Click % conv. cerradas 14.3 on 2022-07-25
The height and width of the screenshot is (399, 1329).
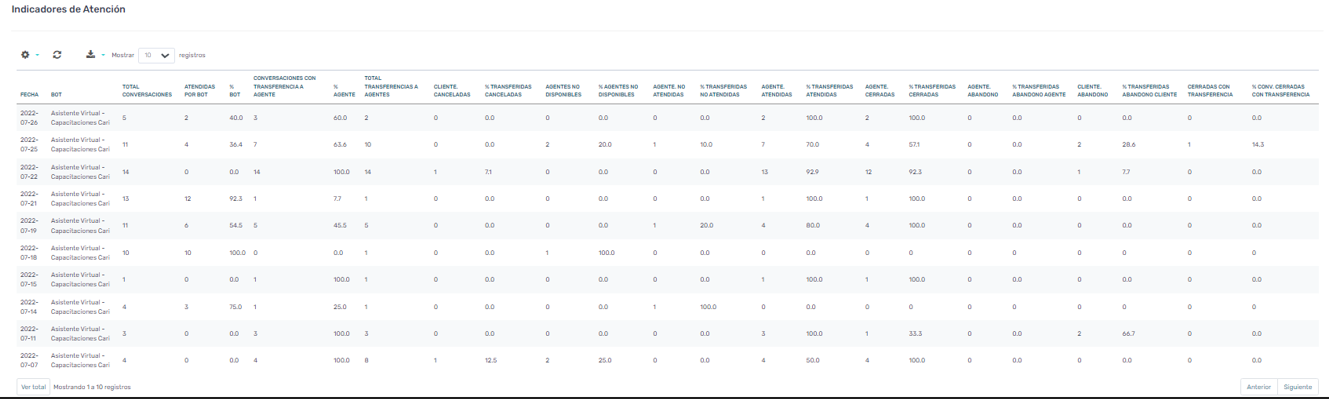1257,145
